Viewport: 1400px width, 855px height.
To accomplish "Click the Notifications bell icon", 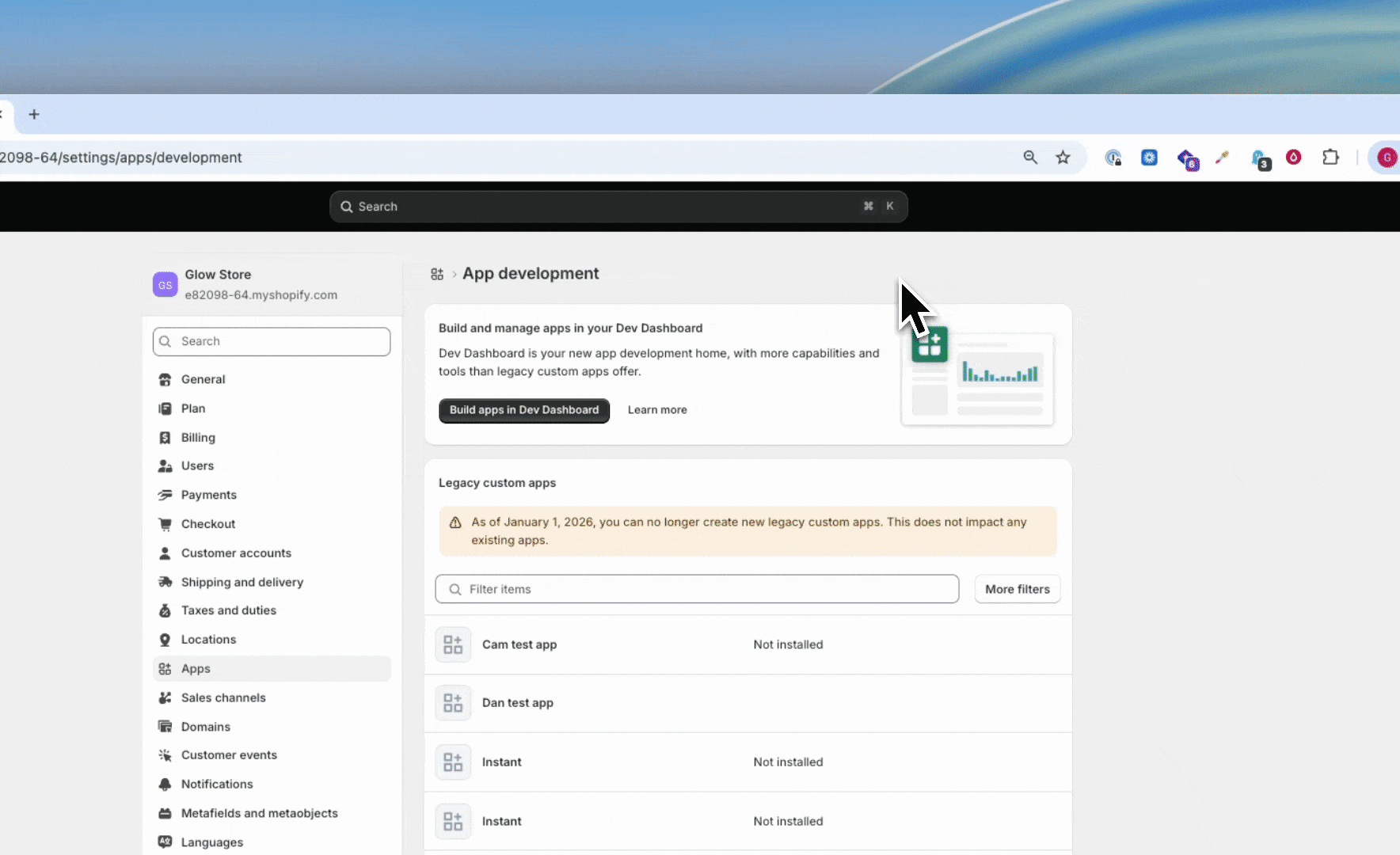I will click(165, 785).
